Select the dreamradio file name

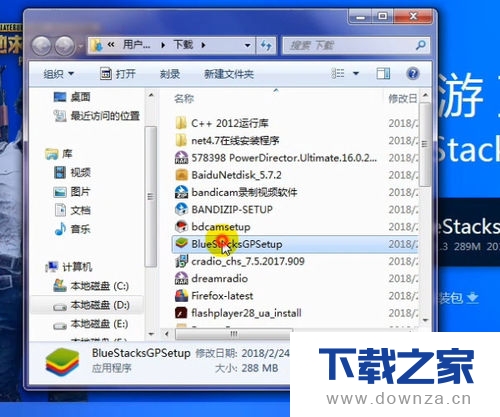(x=219, y=278)
